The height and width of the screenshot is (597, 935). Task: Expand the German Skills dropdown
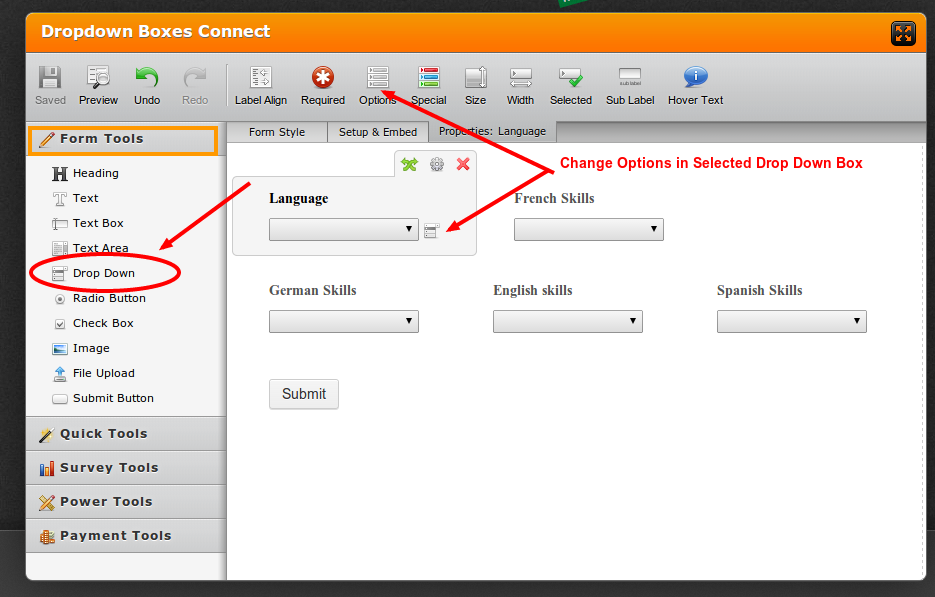coord(343,321)
